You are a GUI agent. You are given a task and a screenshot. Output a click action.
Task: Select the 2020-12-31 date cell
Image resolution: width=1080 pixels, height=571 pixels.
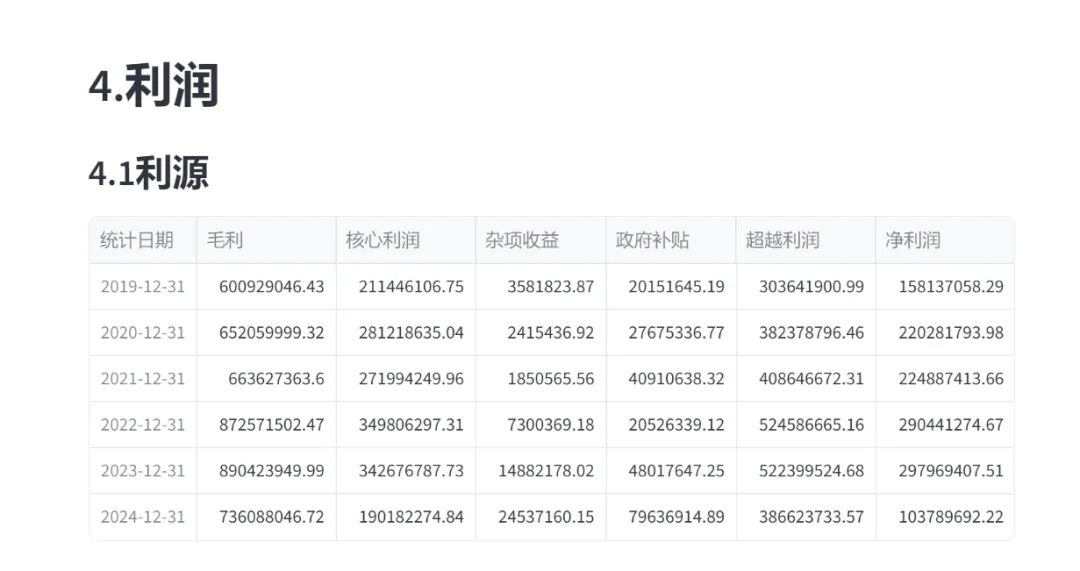click(x=143, y=333)
